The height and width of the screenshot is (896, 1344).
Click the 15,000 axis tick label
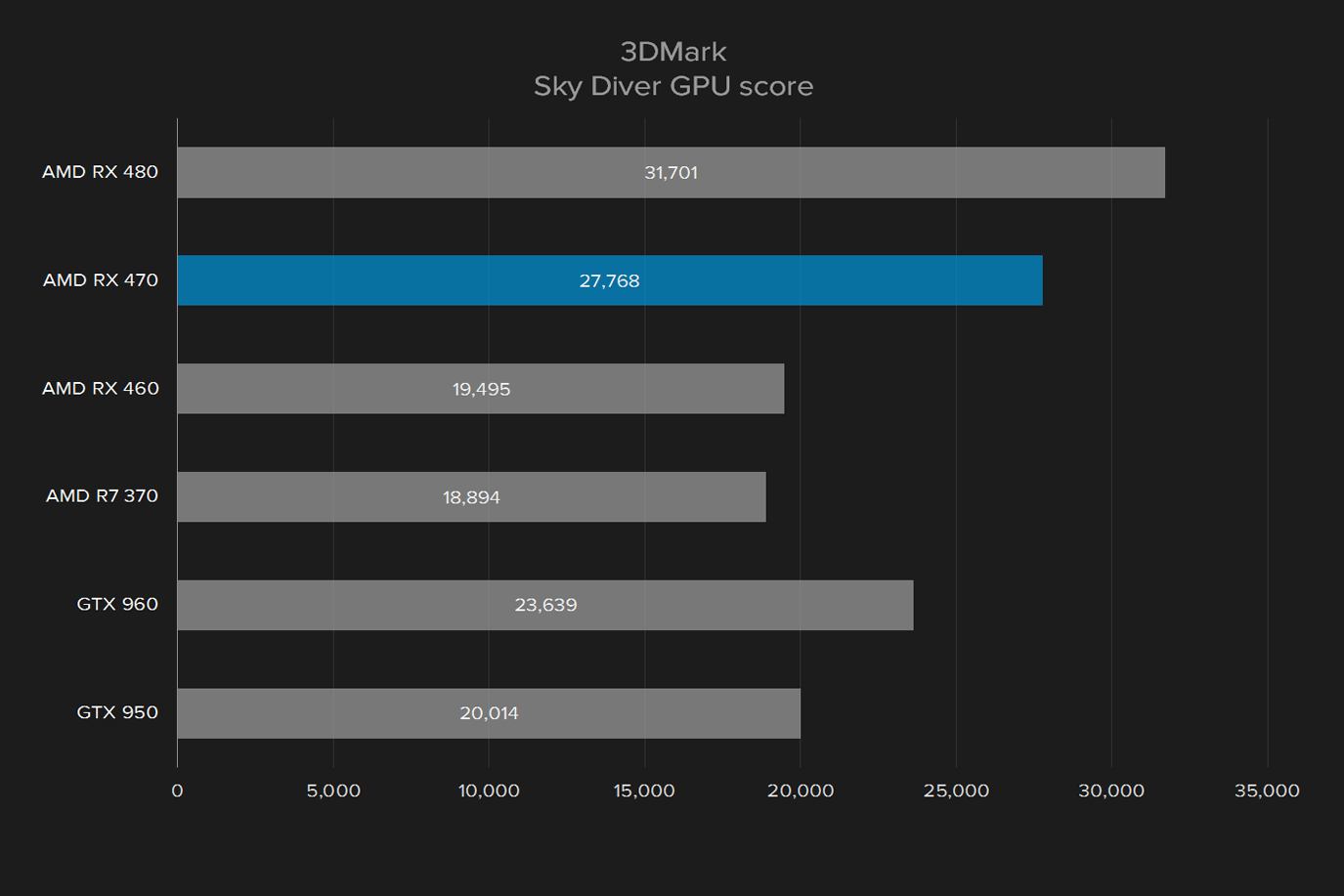coord(644,790)
